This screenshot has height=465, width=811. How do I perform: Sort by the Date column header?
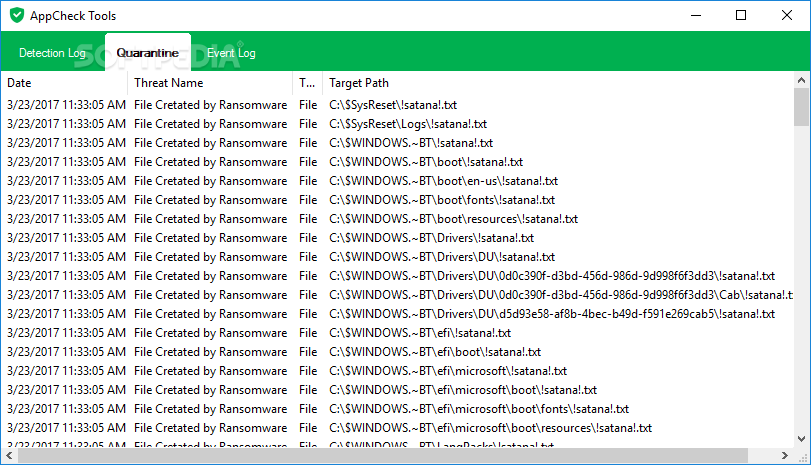pos(64,83)
